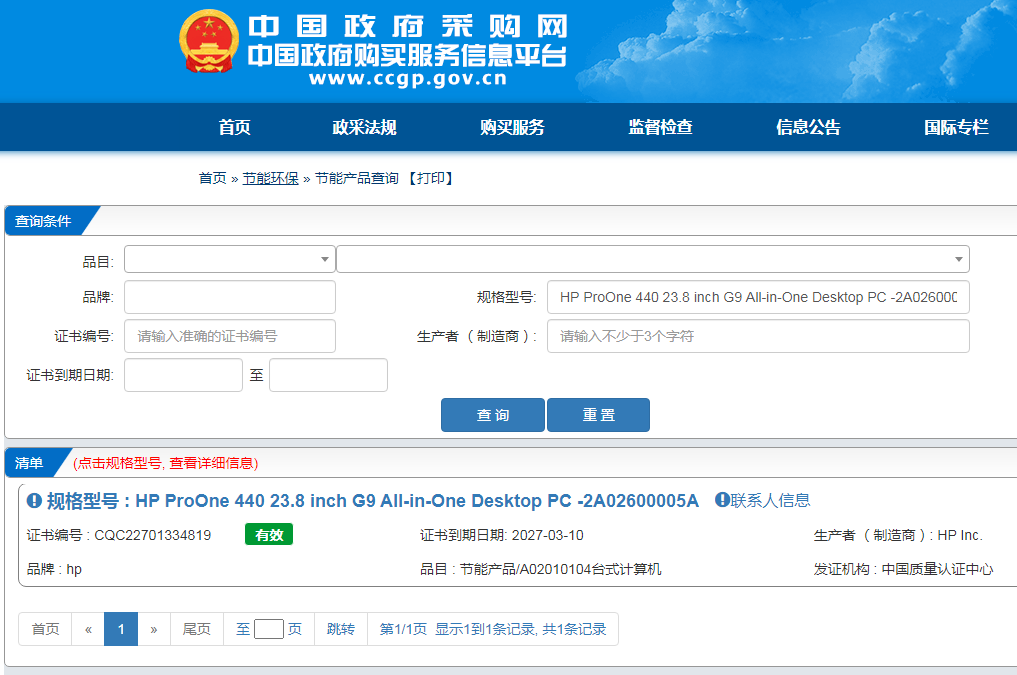Expand the wide second 品目 dropdown

pyautogui.click(x=652, y=259)
